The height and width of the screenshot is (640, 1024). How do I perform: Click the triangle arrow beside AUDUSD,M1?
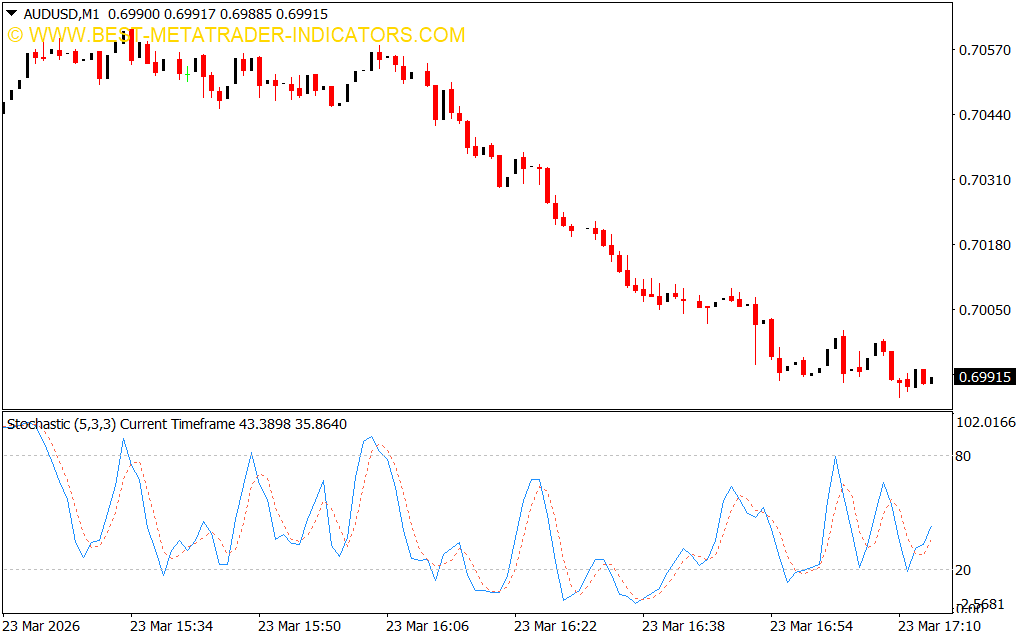tap(11, 15)
